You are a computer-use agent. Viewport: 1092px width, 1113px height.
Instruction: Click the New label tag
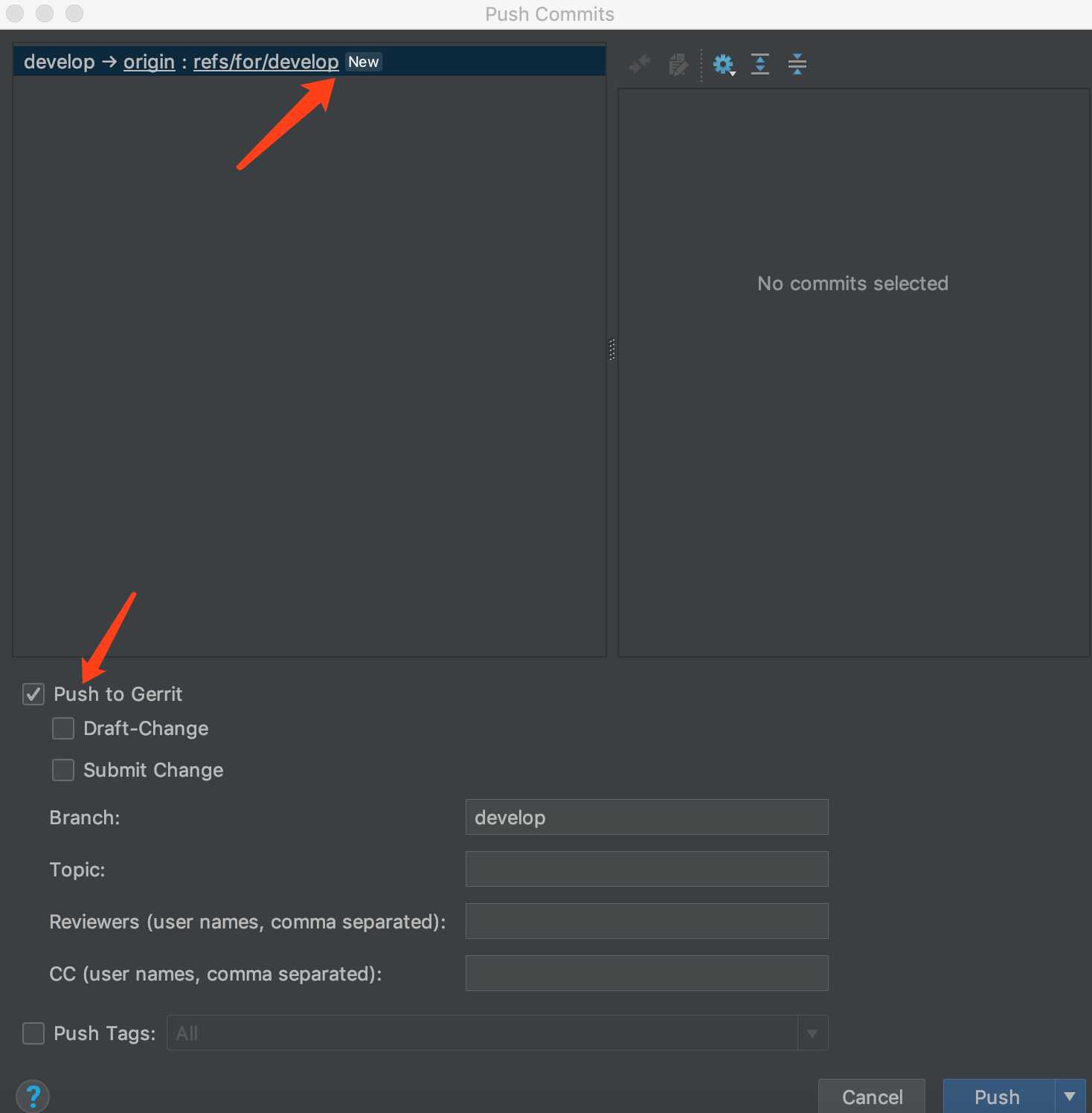click(x=364, y=62)
